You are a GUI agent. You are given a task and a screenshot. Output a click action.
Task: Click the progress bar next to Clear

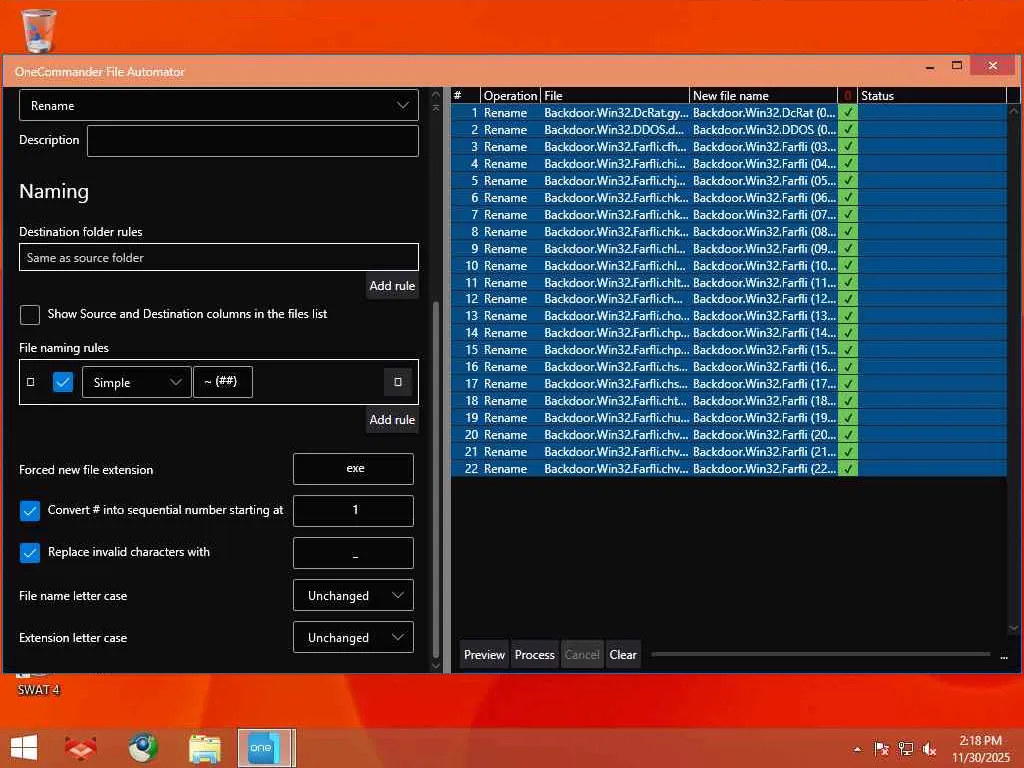coord(821,654)
